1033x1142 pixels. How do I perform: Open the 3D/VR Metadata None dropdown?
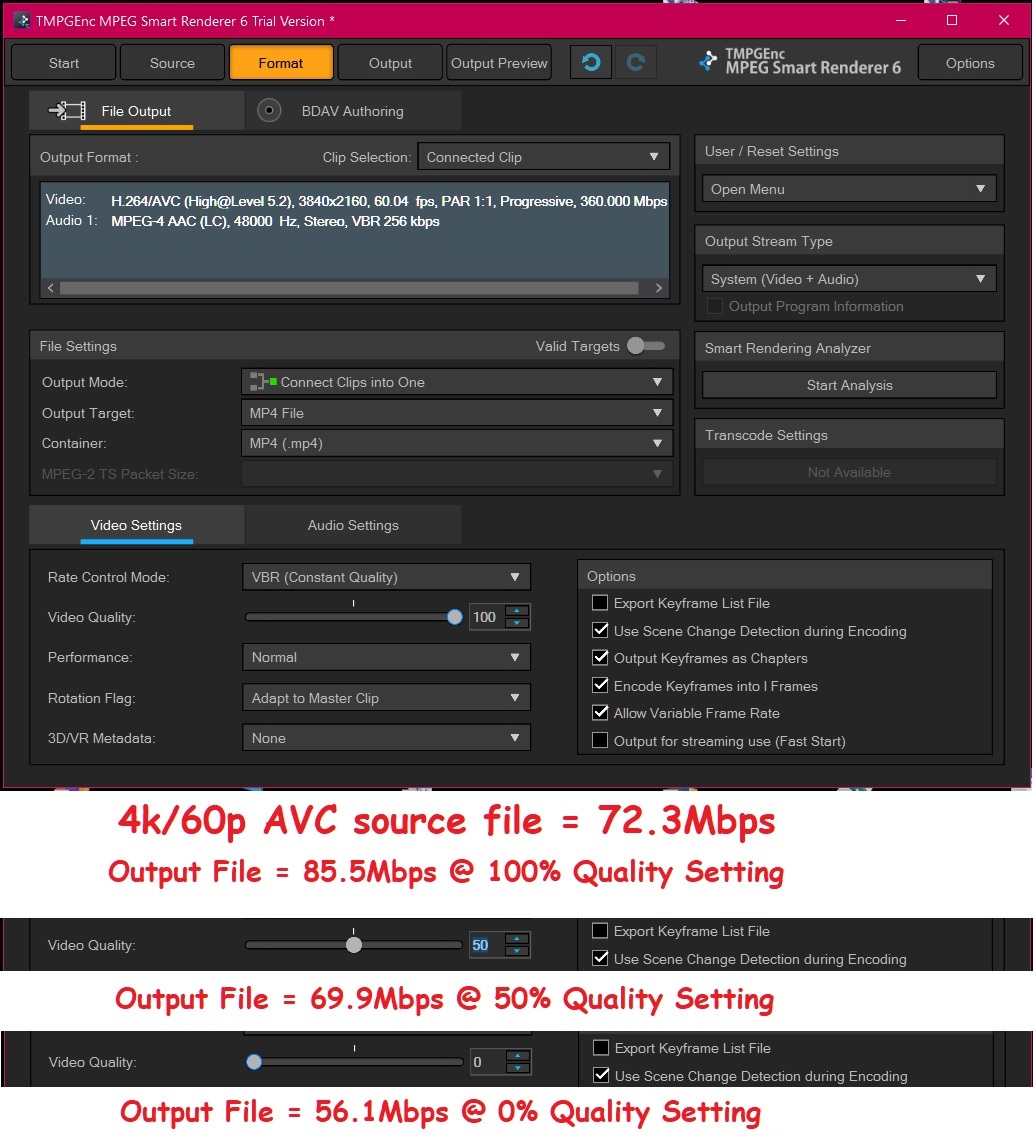click(x=386, y=738)
